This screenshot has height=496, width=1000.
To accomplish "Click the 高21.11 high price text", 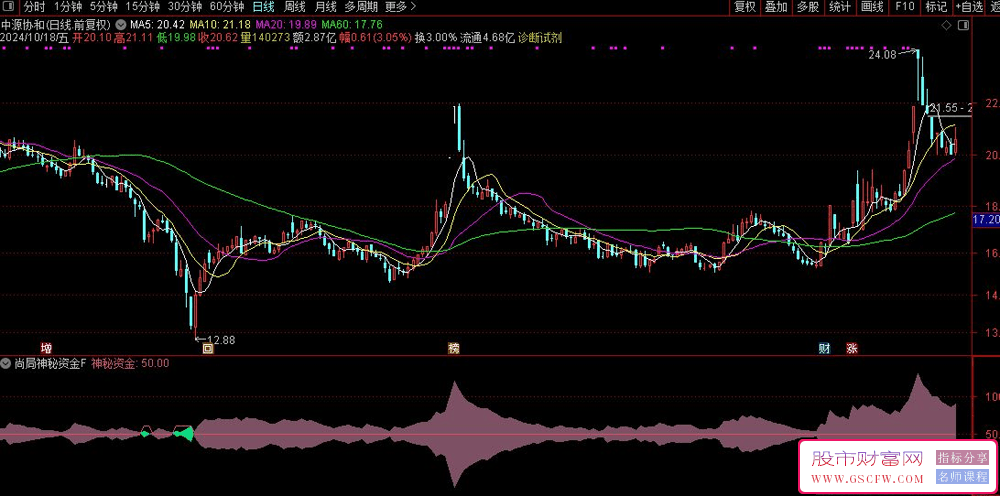I will click(x=133, y=38).
